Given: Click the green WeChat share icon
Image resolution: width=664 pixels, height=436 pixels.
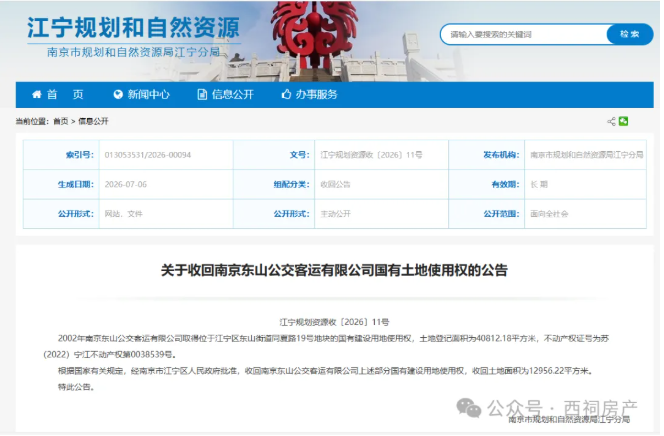Looking at the screenshot, I should pyautogui.click(x=623, y=121).
